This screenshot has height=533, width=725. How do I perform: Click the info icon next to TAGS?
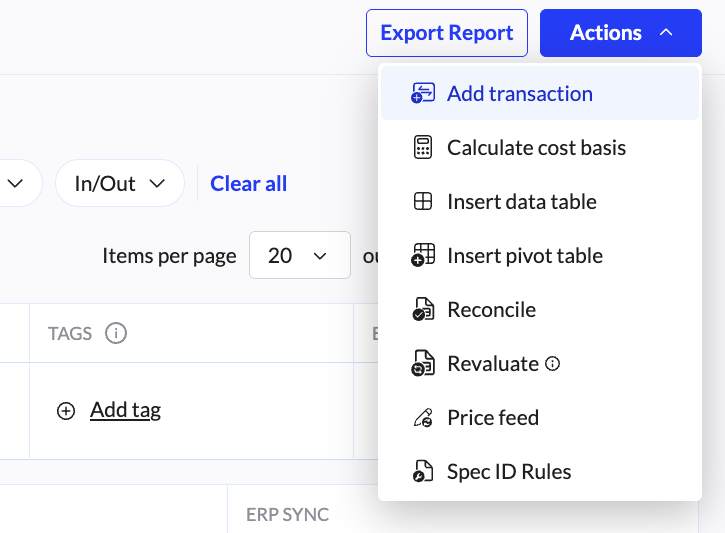pyautogui.click(x=116, y=333)
